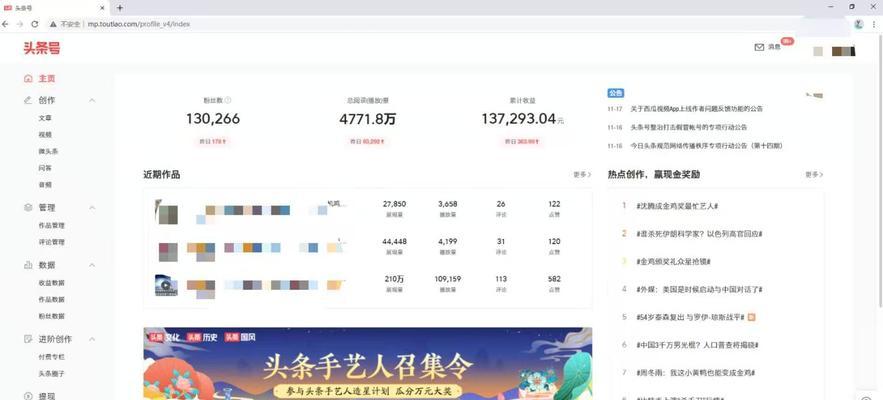
Task: Open the 西瓜视频App announcement link
Action: pos(697,109)
